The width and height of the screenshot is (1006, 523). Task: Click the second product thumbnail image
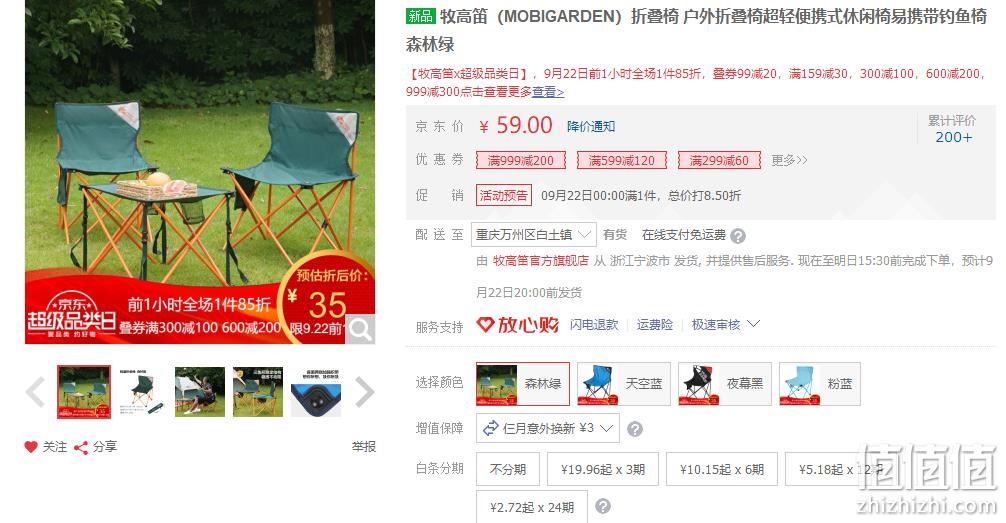pos(142,392)
